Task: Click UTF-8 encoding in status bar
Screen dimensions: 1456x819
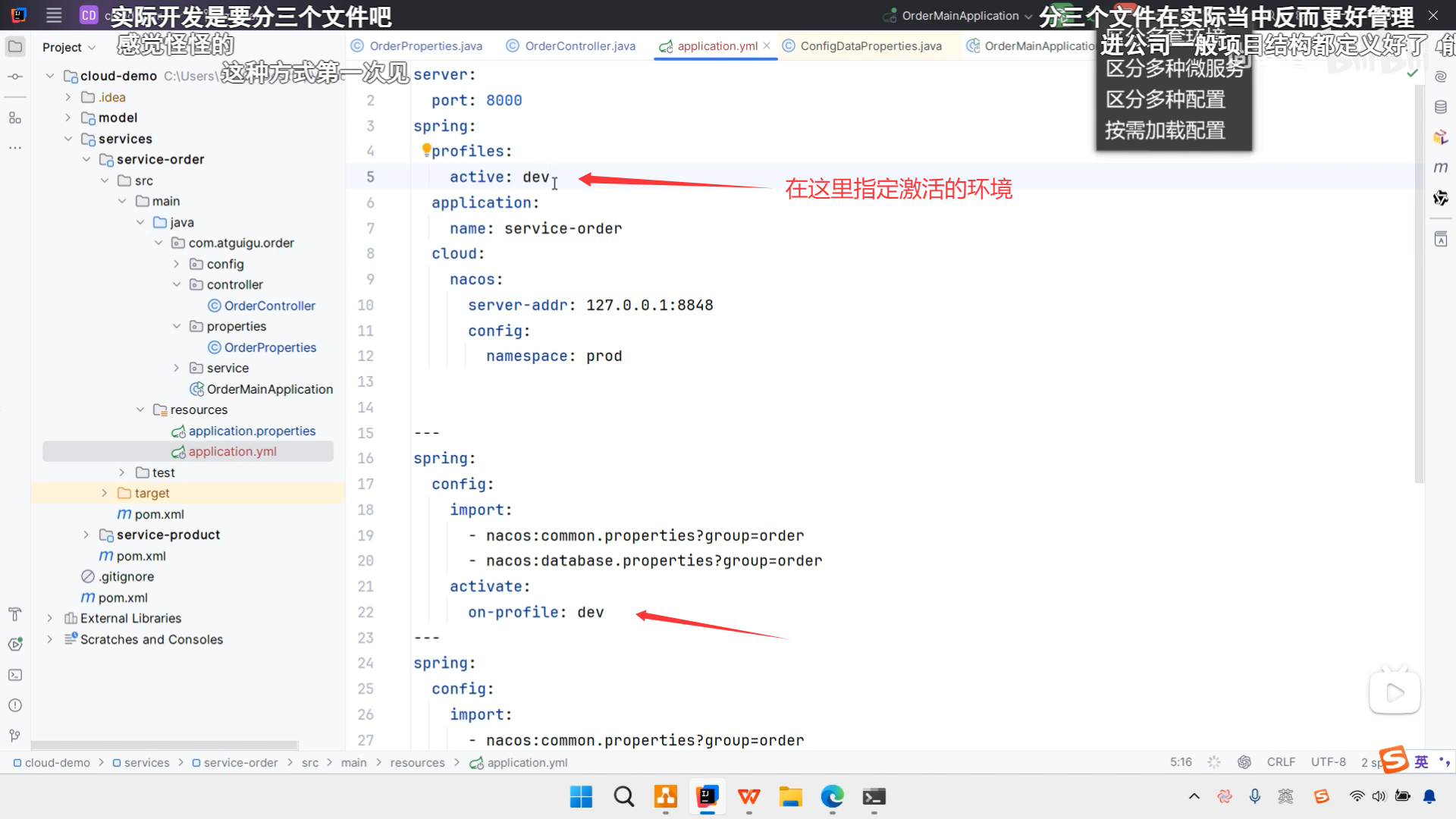Action: point(1328,762)
